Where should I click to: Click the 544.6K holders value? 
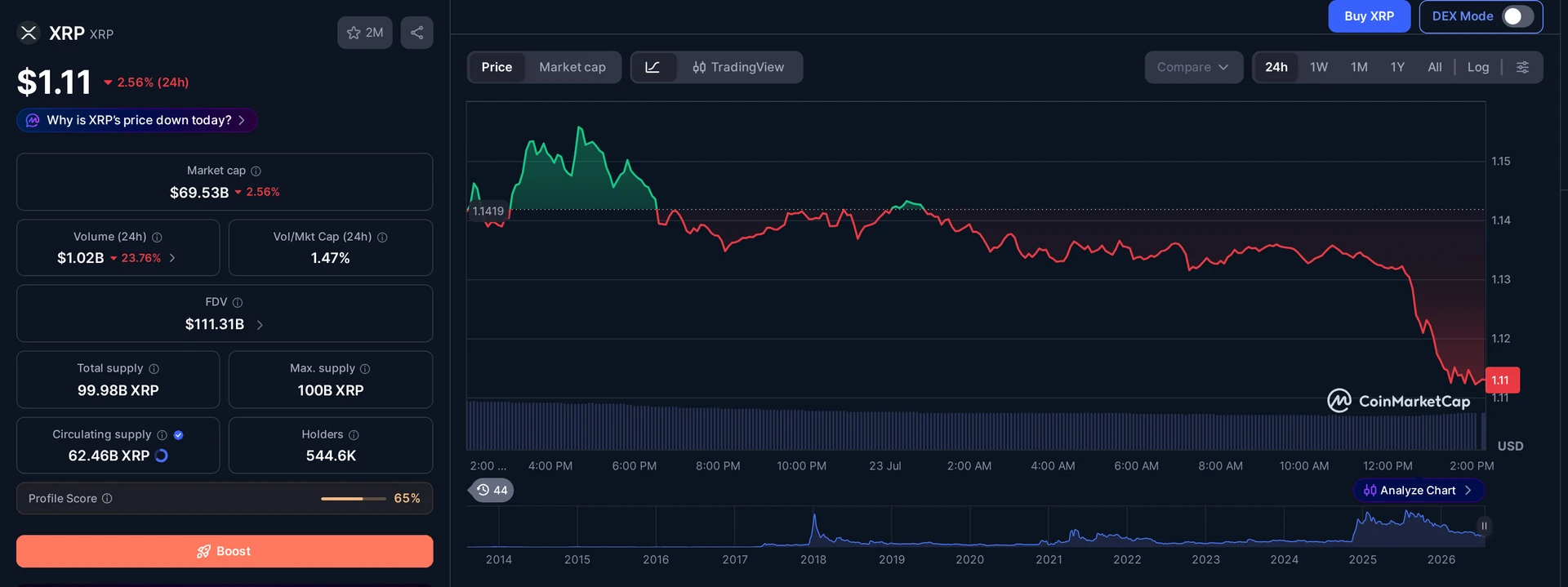(x=331, y=456)
